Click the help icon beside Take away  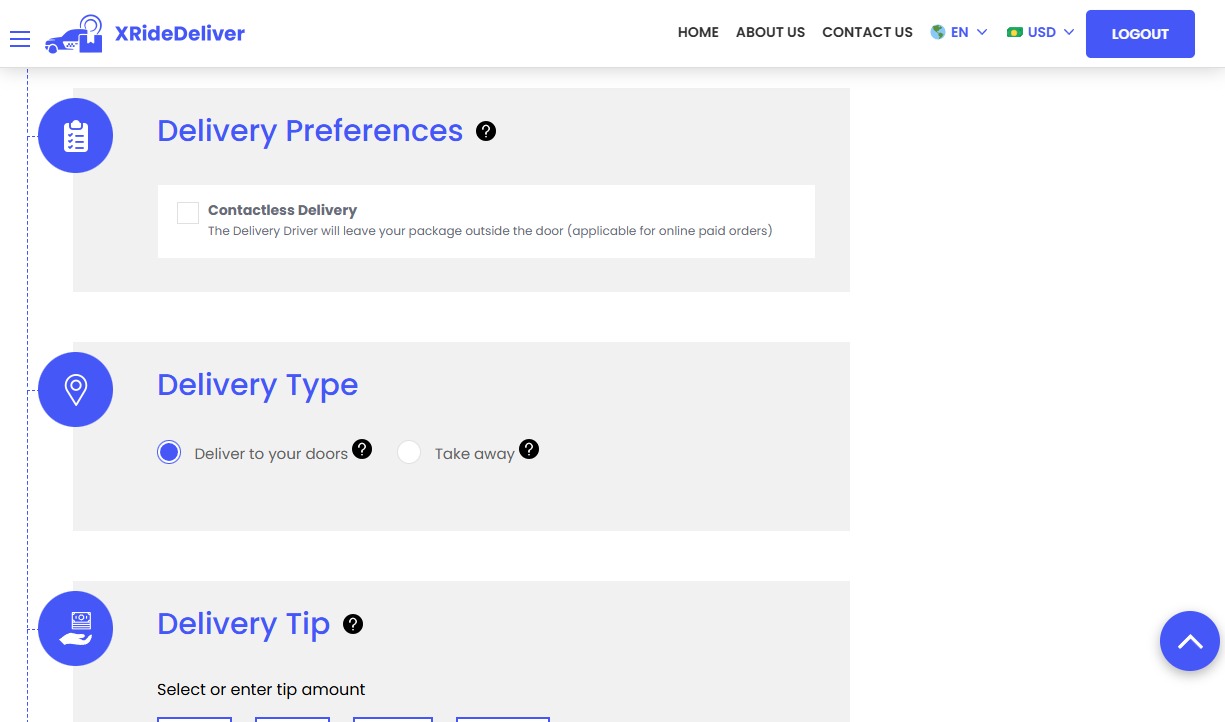529,449
